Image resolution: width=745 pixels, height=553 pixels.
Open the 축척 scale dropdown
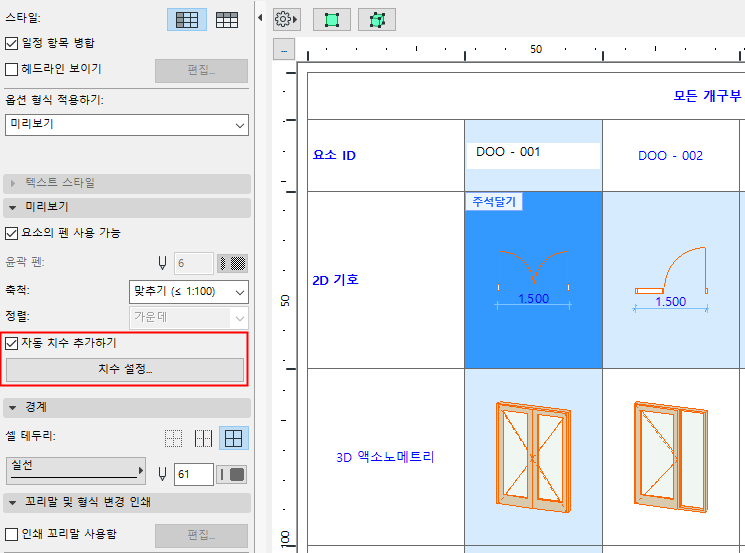[189, 292]
